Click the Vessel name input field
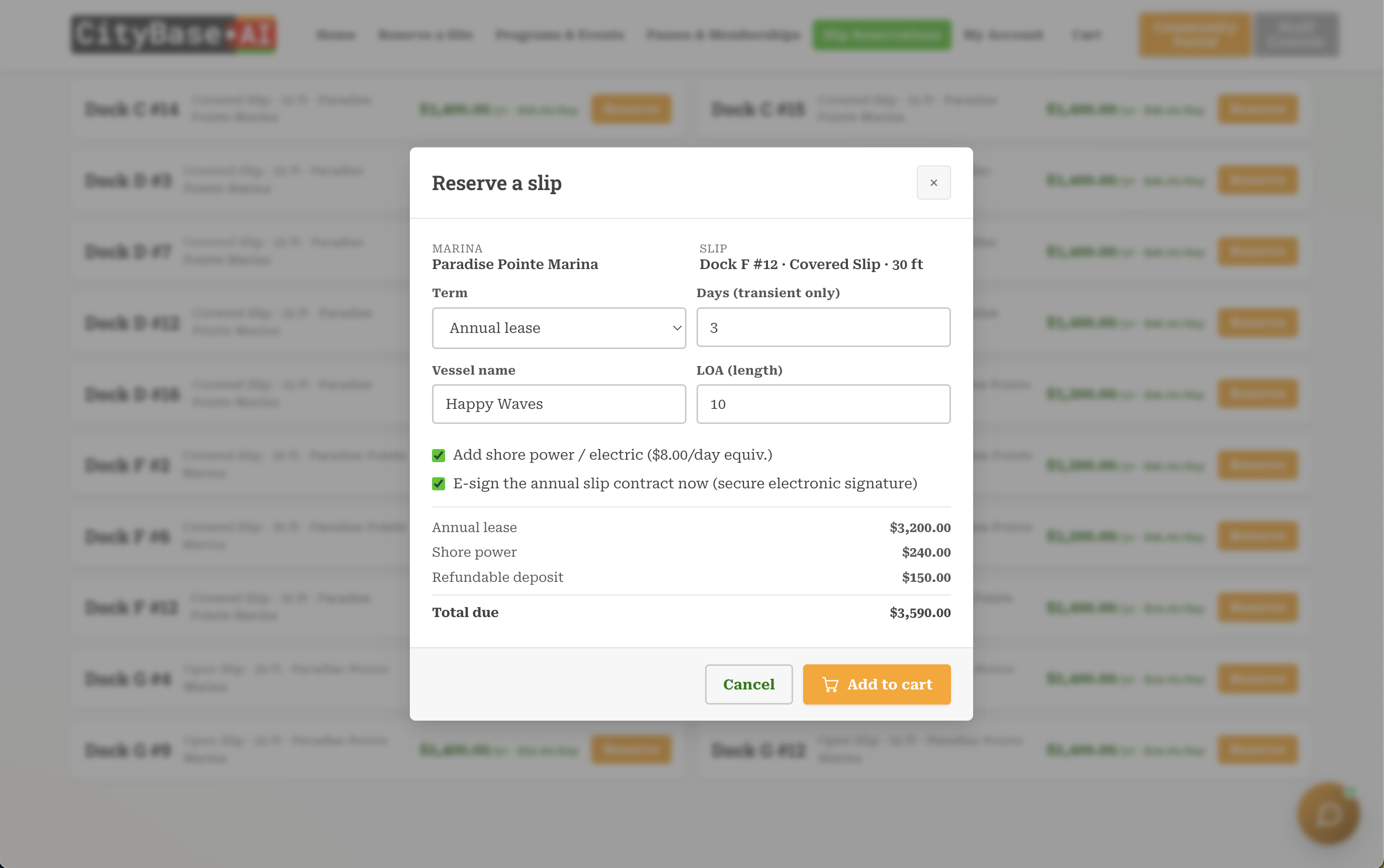The image size is (1384, 868). pos(559,404)
